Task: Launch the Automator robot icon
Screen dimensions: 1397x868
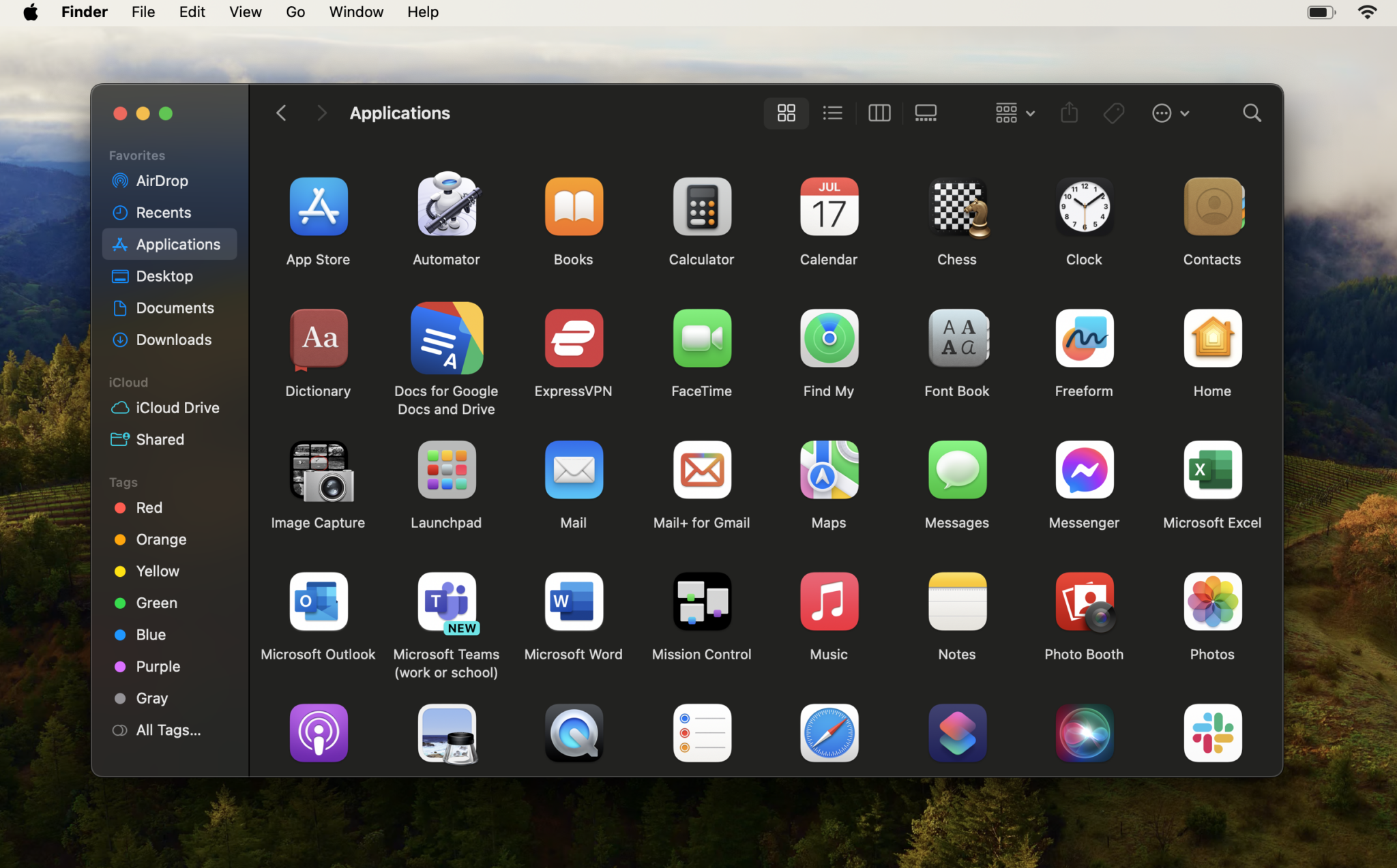Action: [445, 207]
